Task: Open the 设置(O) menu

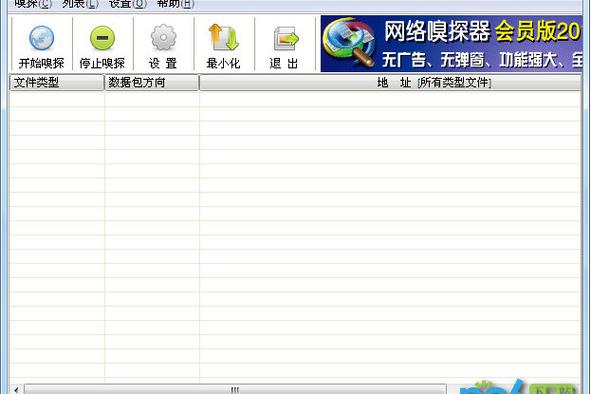Action: (x=127, y=4)
